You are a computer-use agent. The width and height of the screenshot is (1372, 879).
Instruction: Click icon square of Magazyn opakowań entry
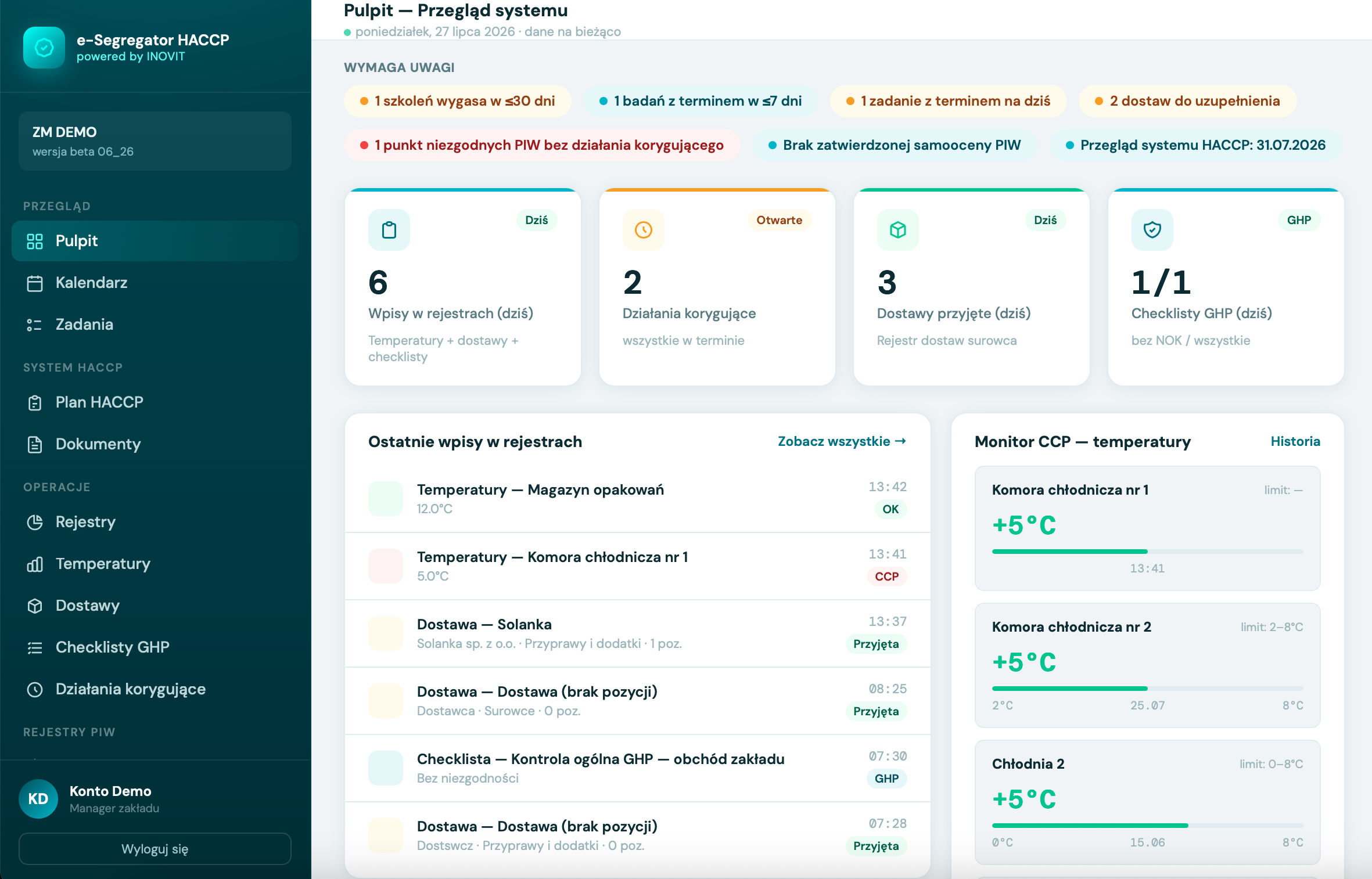386,499
